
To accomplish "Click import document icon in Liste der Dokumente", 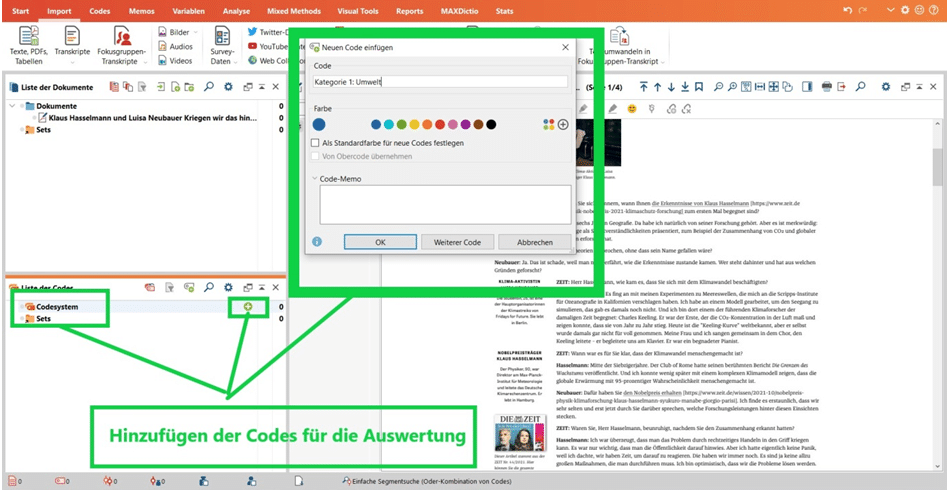I will coord(160,87).
